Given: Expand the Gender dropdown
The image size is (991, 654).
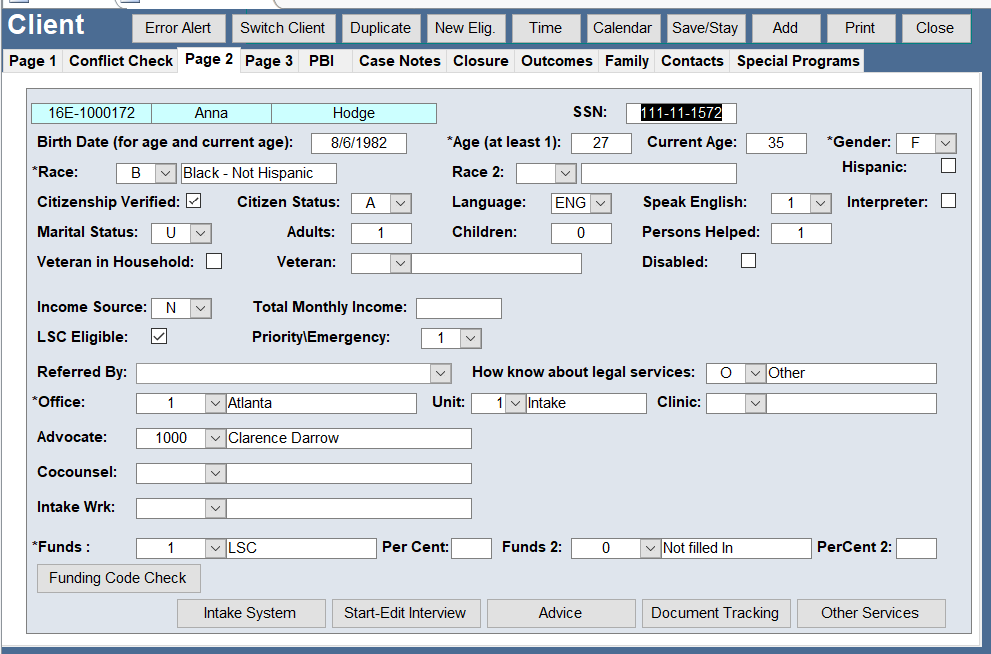Looking at the screenshot, I should click(945, 143).
